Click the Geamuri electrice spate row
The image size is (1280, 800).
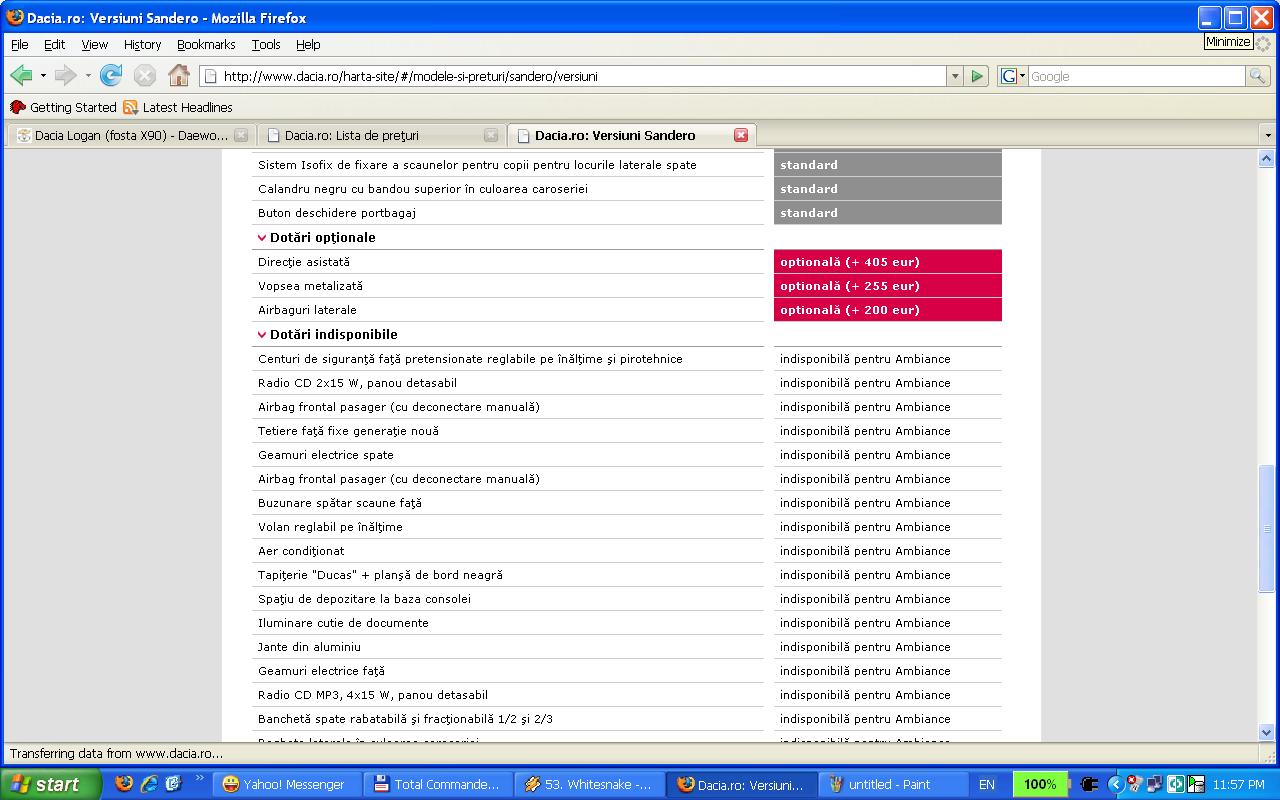[508, 455]
